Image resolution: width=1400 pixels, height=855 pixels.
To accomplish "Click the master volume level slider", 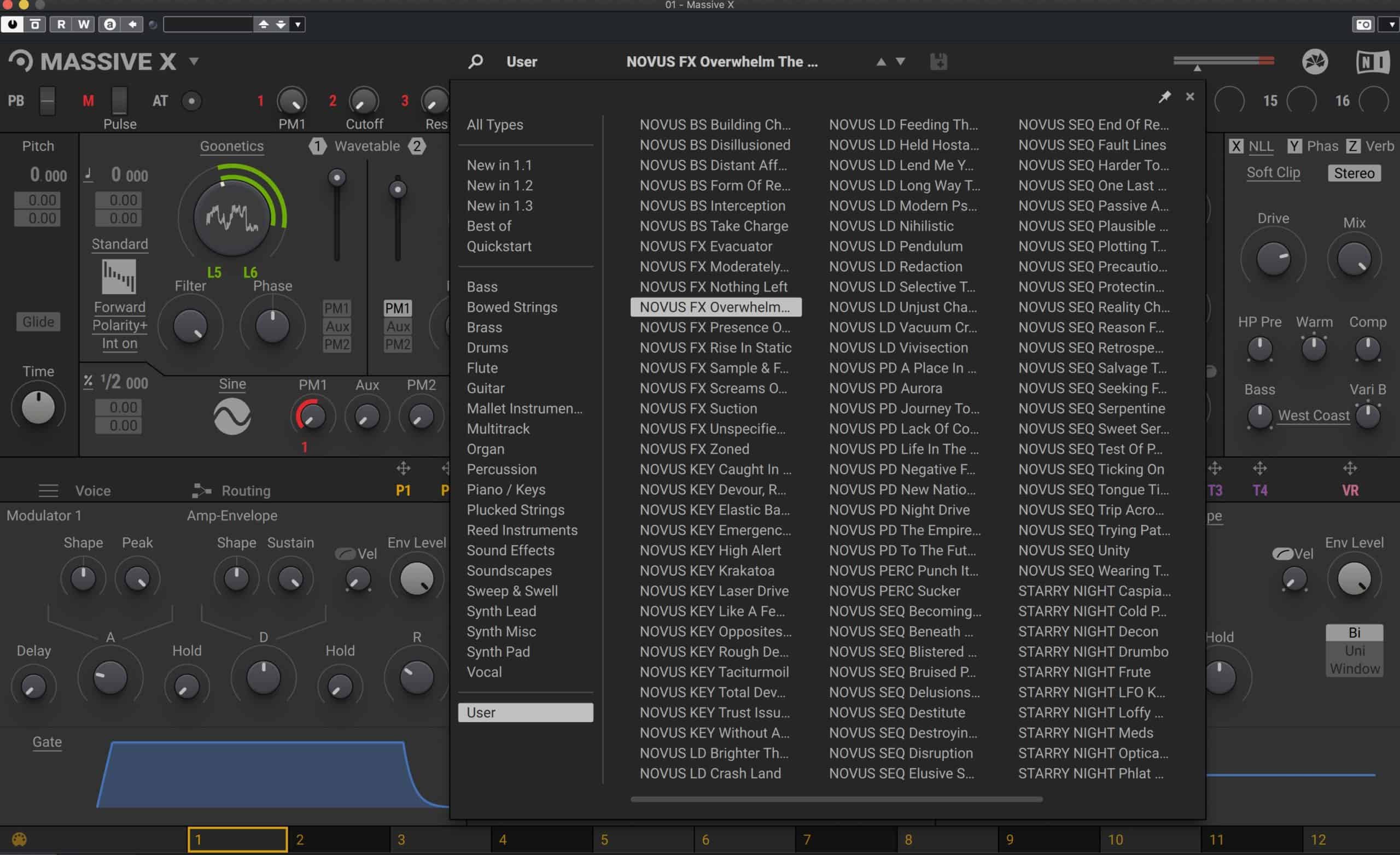I will (1223, 61).
